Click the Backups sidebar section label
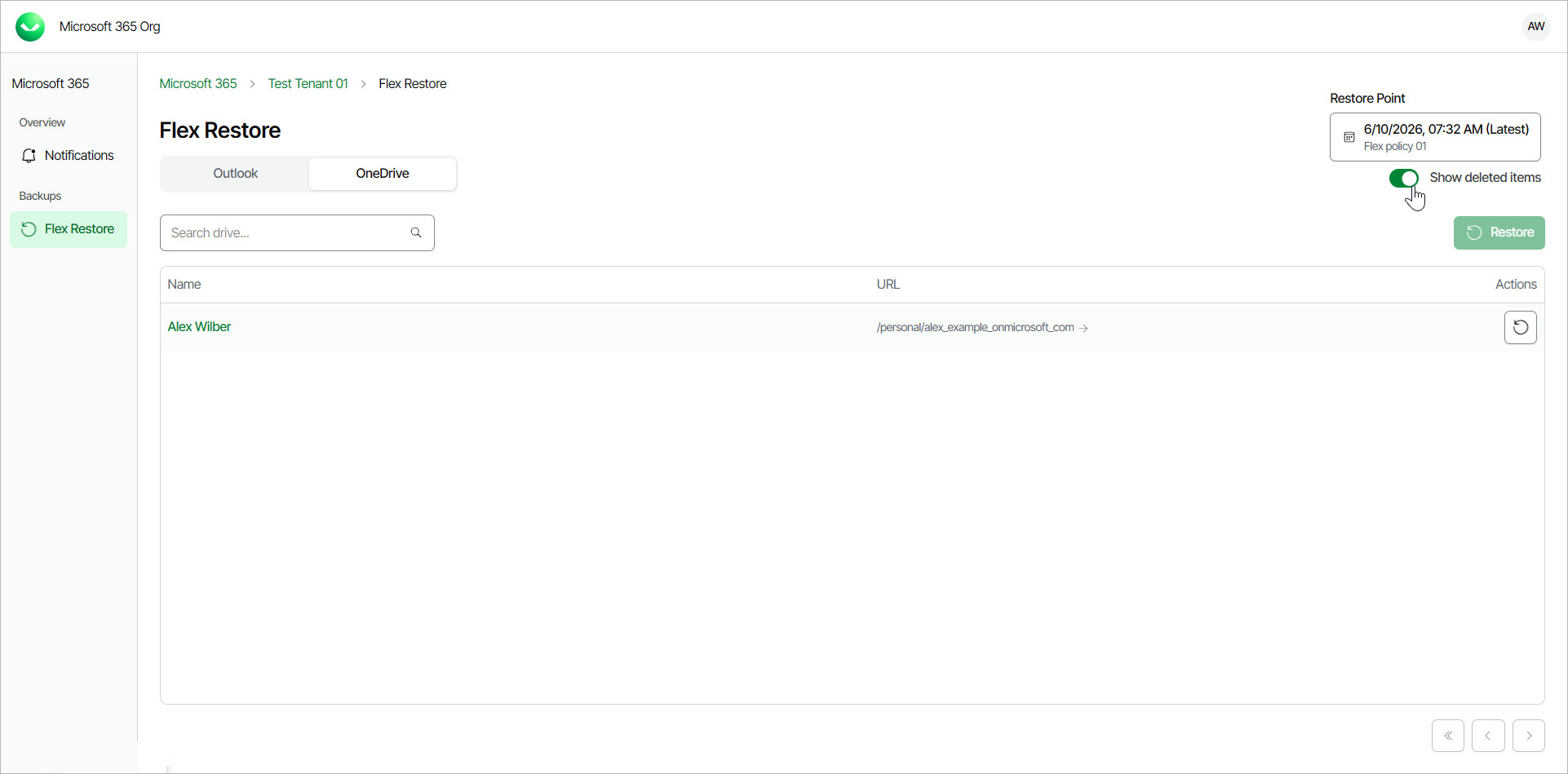The width and height of the screenshot is (1568, 774). [x=40, y=197]
